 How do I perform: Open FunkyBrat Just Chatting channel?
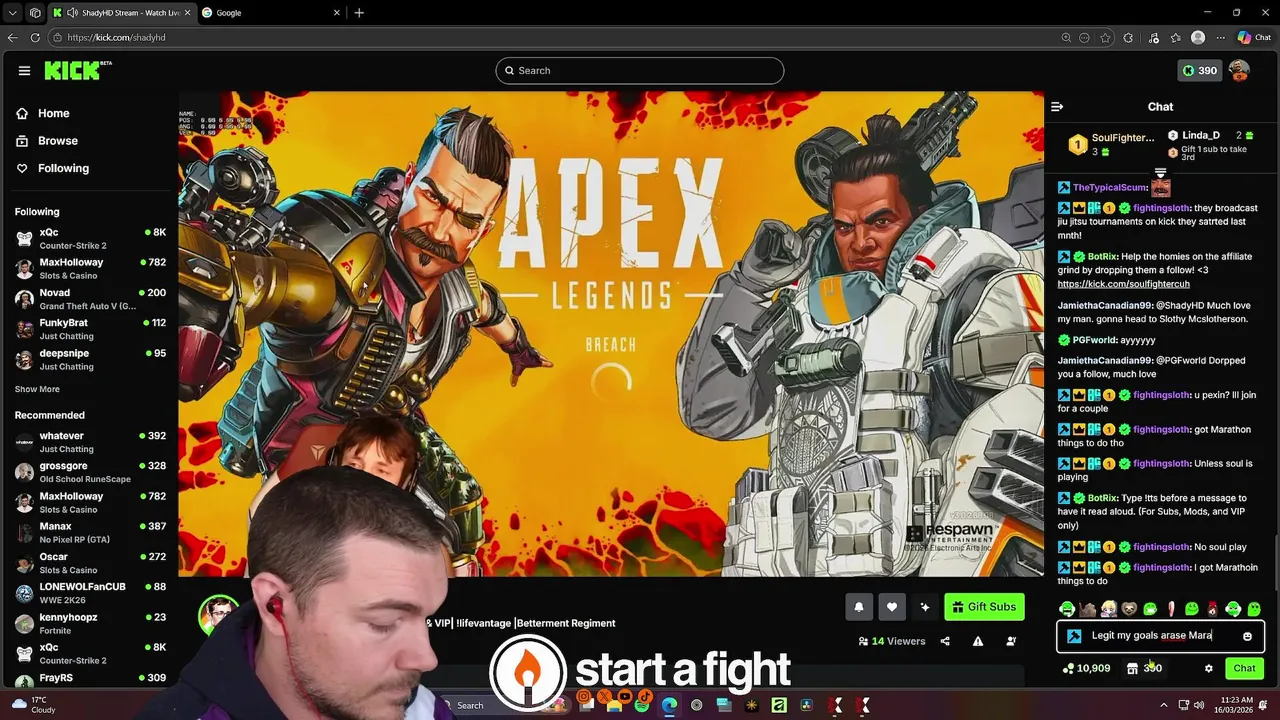[90, 329]
